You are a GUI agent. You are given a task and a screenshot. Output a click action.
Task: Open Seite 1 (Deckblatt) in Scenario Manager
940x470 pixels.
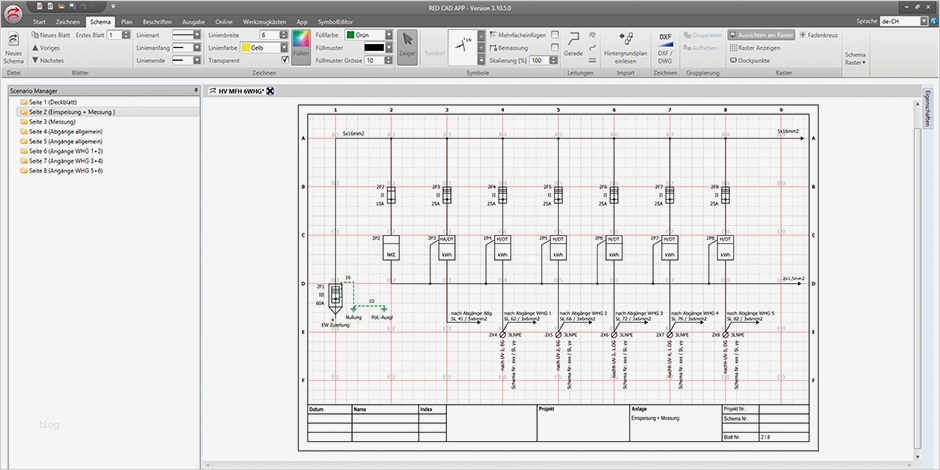click(52, 103)
